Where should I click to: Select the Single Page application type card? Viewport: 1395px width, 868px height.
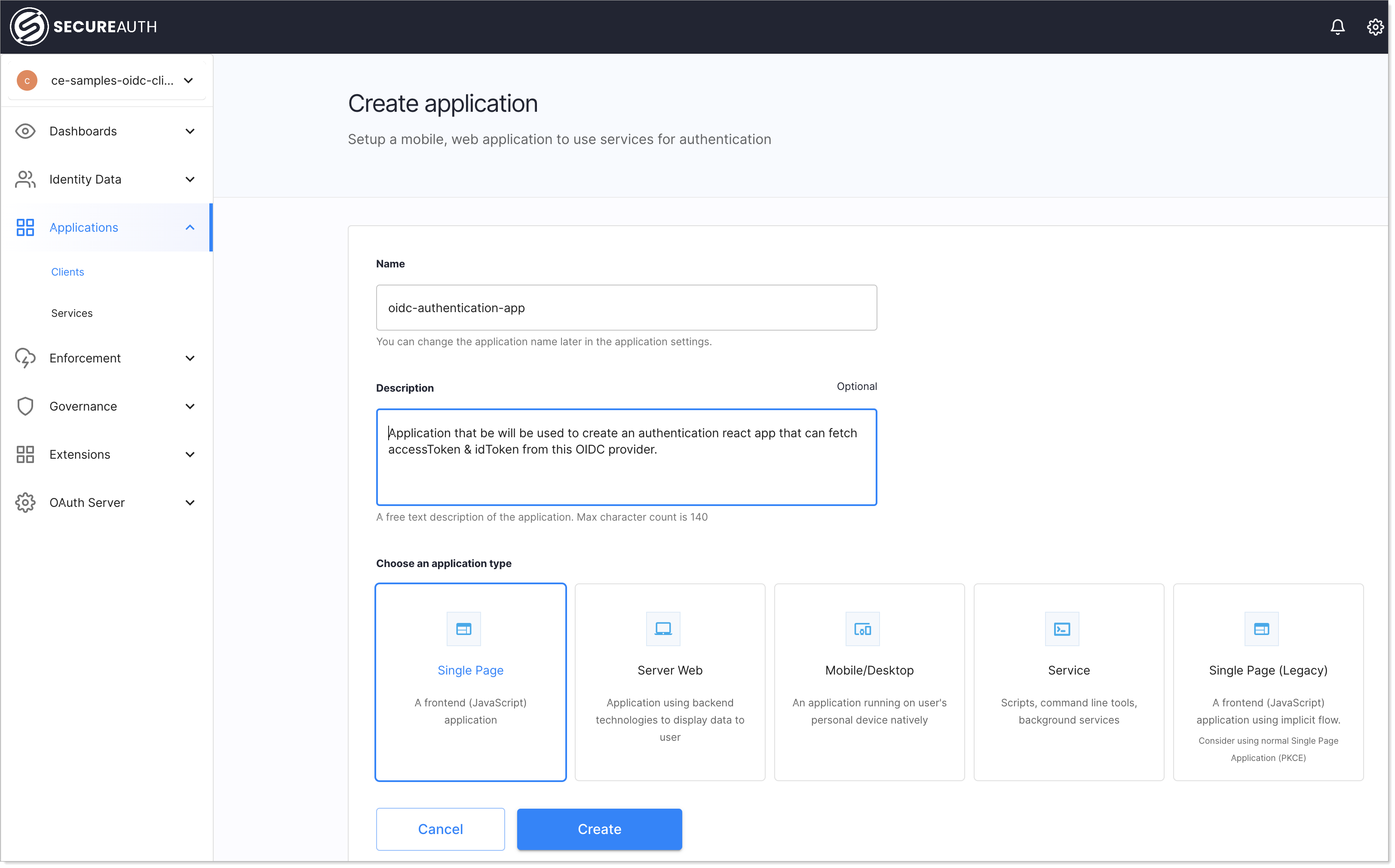[471, 683]
